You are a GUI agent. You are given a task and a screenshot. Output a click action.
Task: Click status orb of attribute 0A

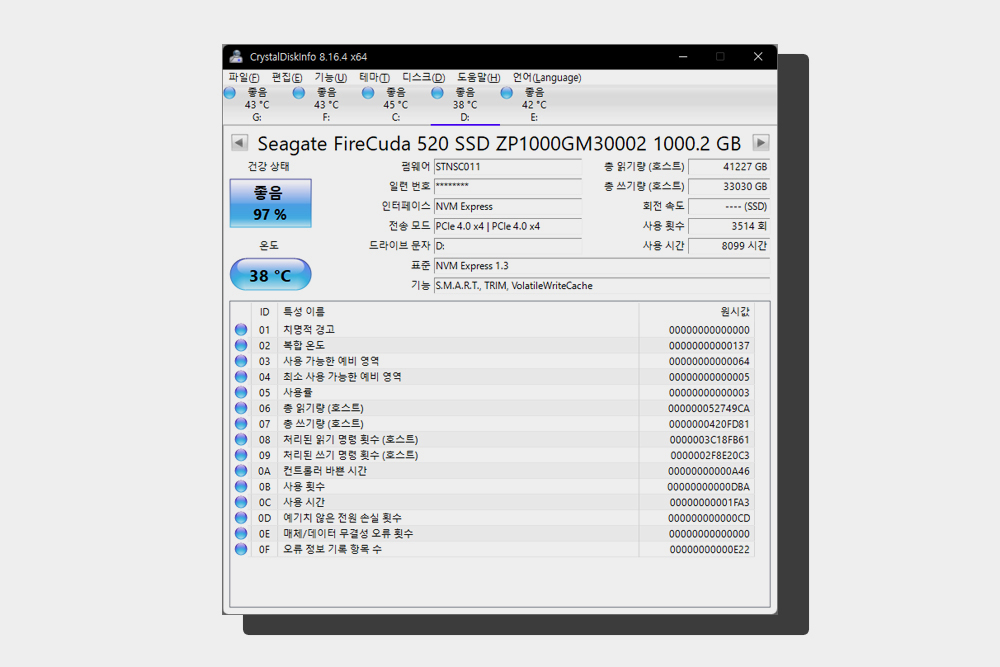pyautogui.click(x=241, y=471)
